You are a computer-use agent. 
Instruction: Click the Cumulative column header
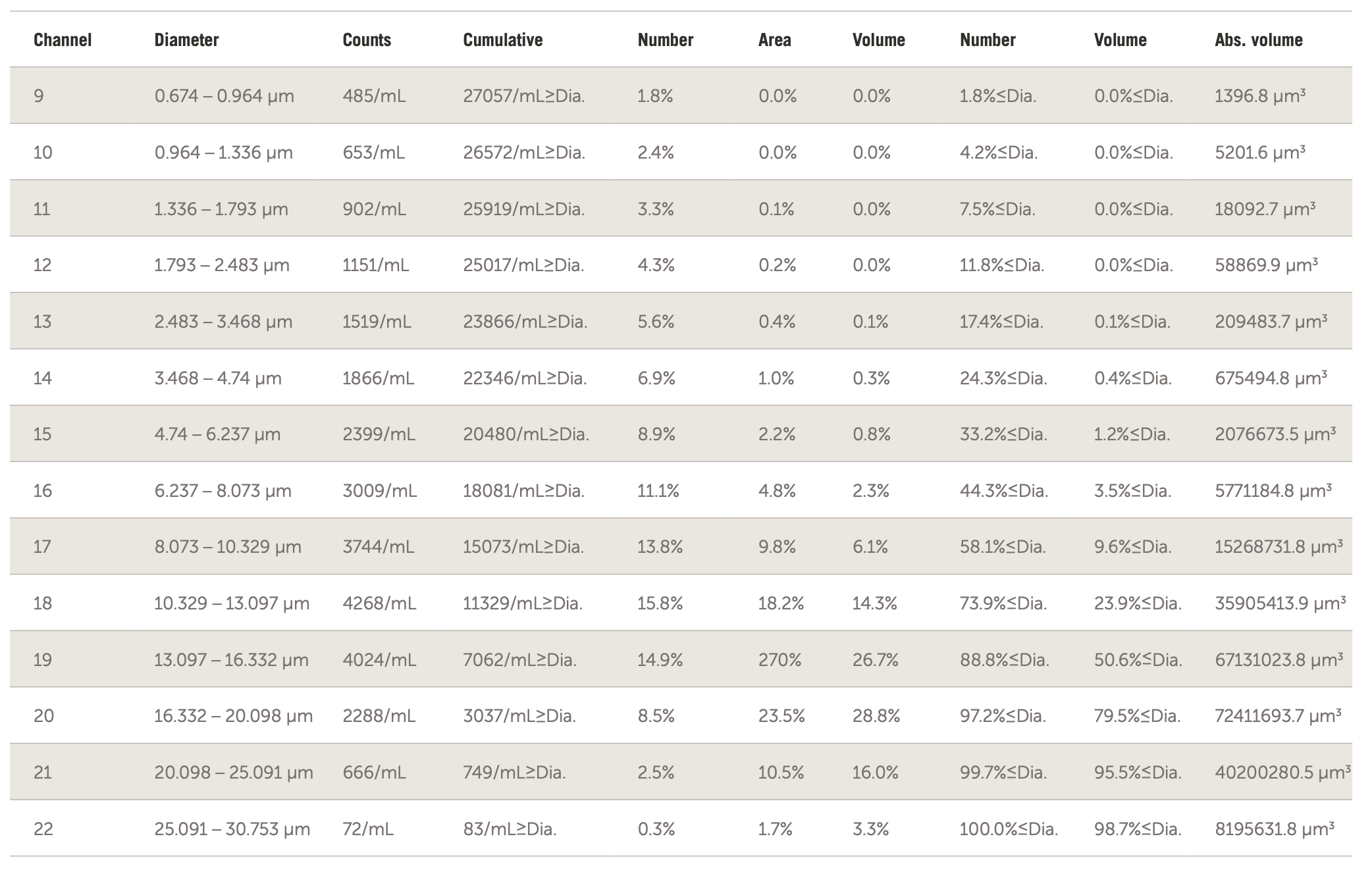click(503, 40)
